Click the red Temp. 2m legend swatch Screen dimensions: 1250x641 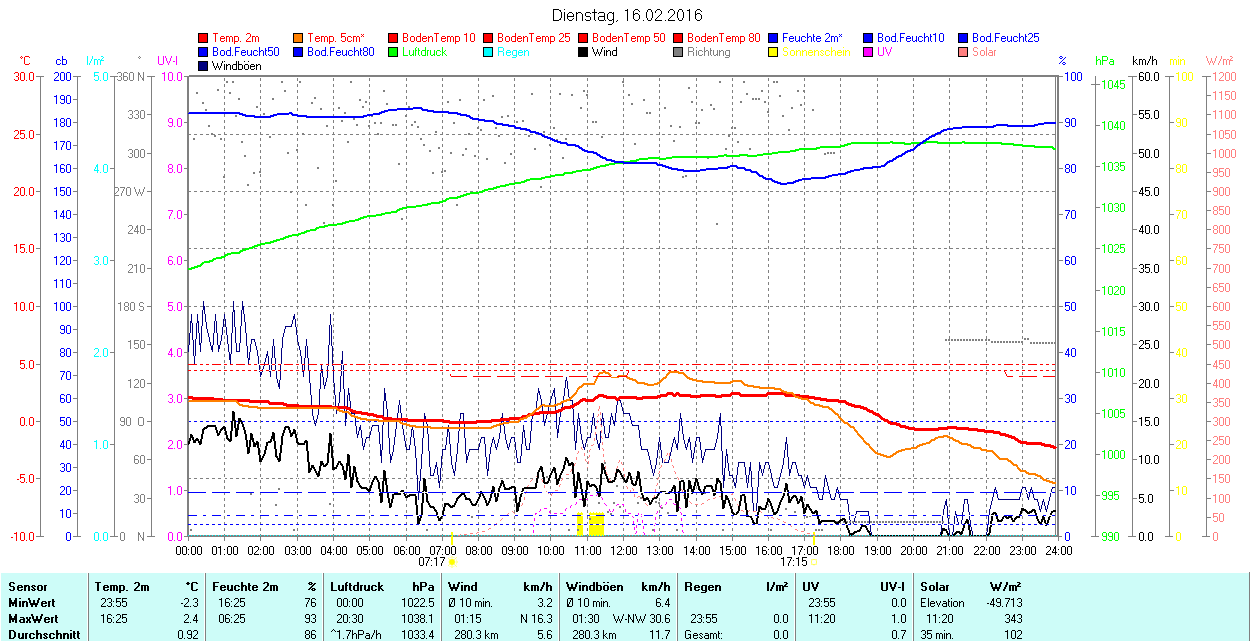coord(204,38)
